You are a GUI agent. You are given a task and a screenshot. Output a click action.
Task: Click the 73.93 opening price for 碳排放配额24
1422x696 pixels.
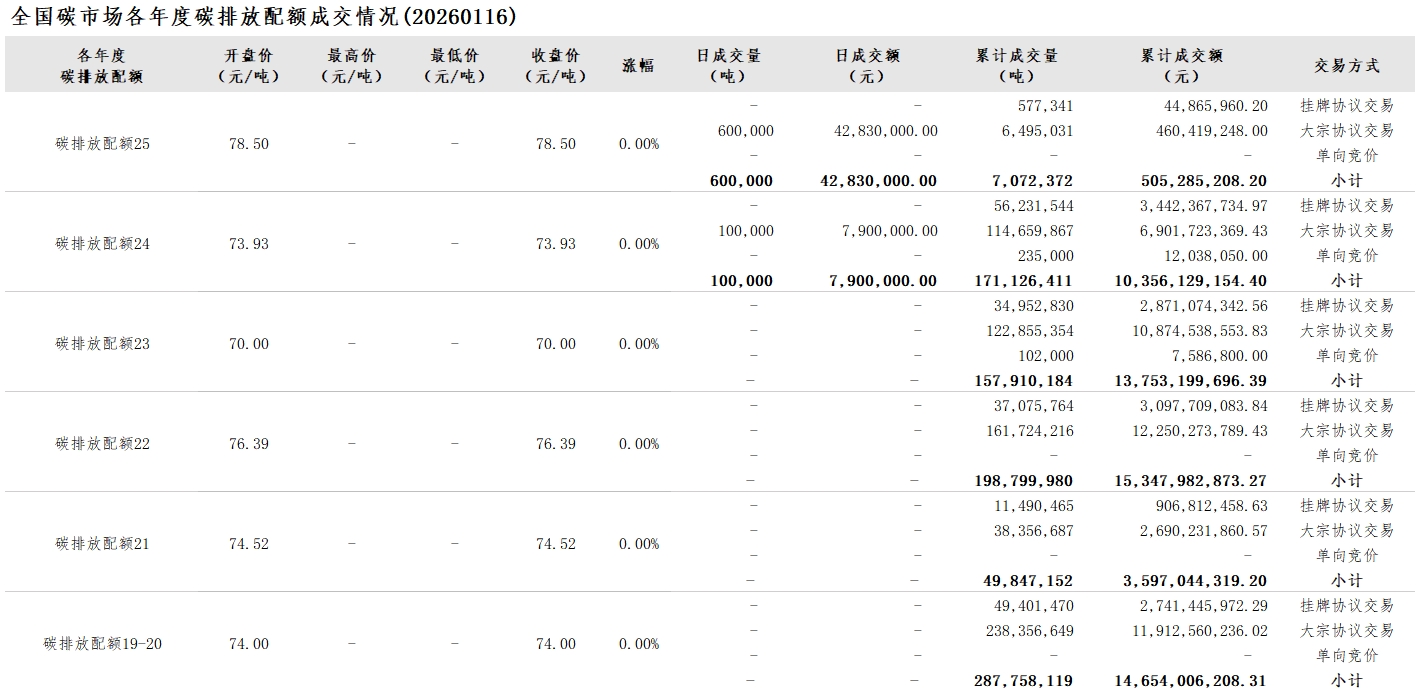[248, 244]
